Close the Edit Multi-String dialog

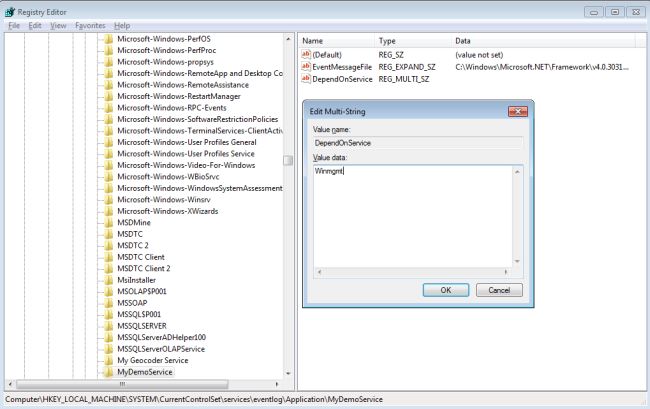(x=518, y=111)
